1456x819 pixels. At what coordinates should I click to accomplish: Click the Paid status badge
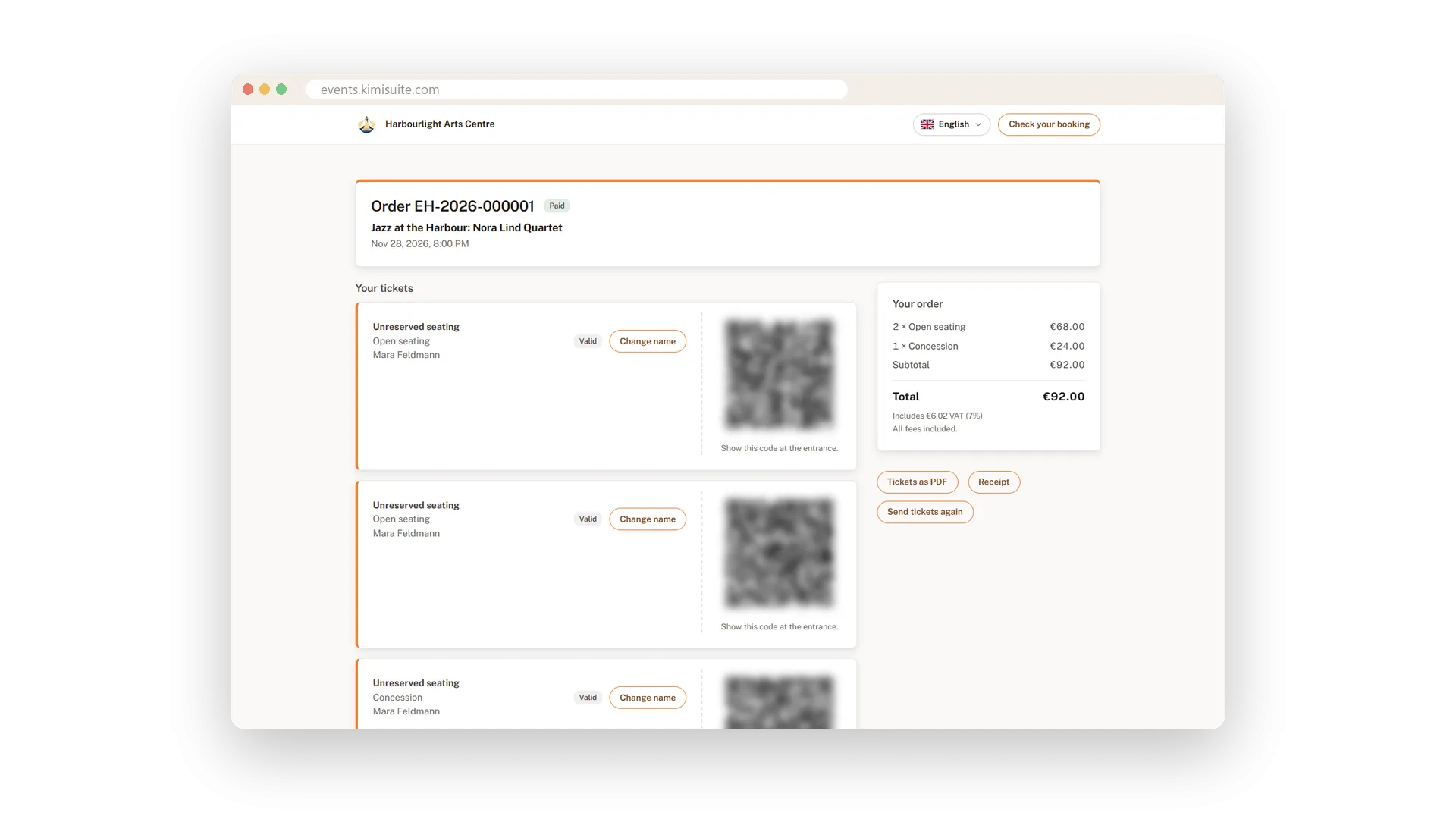click(x=557, y=206)
